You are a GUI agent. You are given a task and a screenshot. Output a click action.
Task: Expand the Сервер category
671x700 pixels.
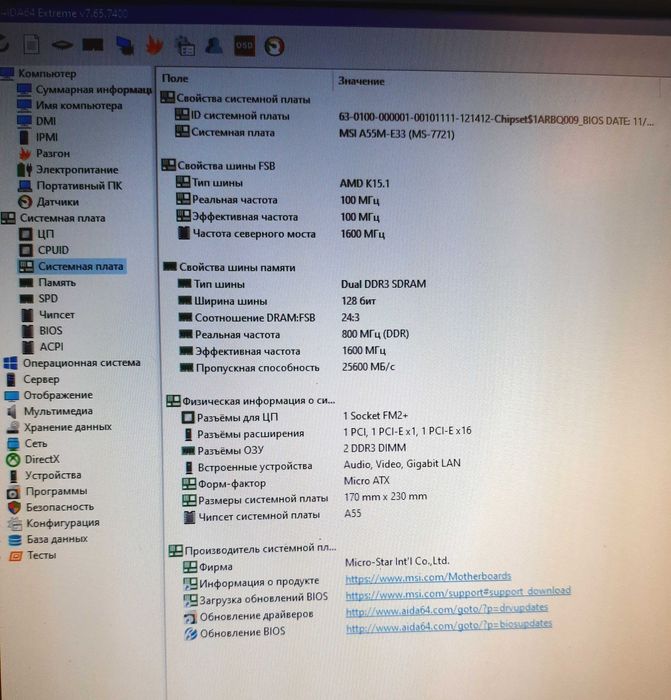pos(41,379)
